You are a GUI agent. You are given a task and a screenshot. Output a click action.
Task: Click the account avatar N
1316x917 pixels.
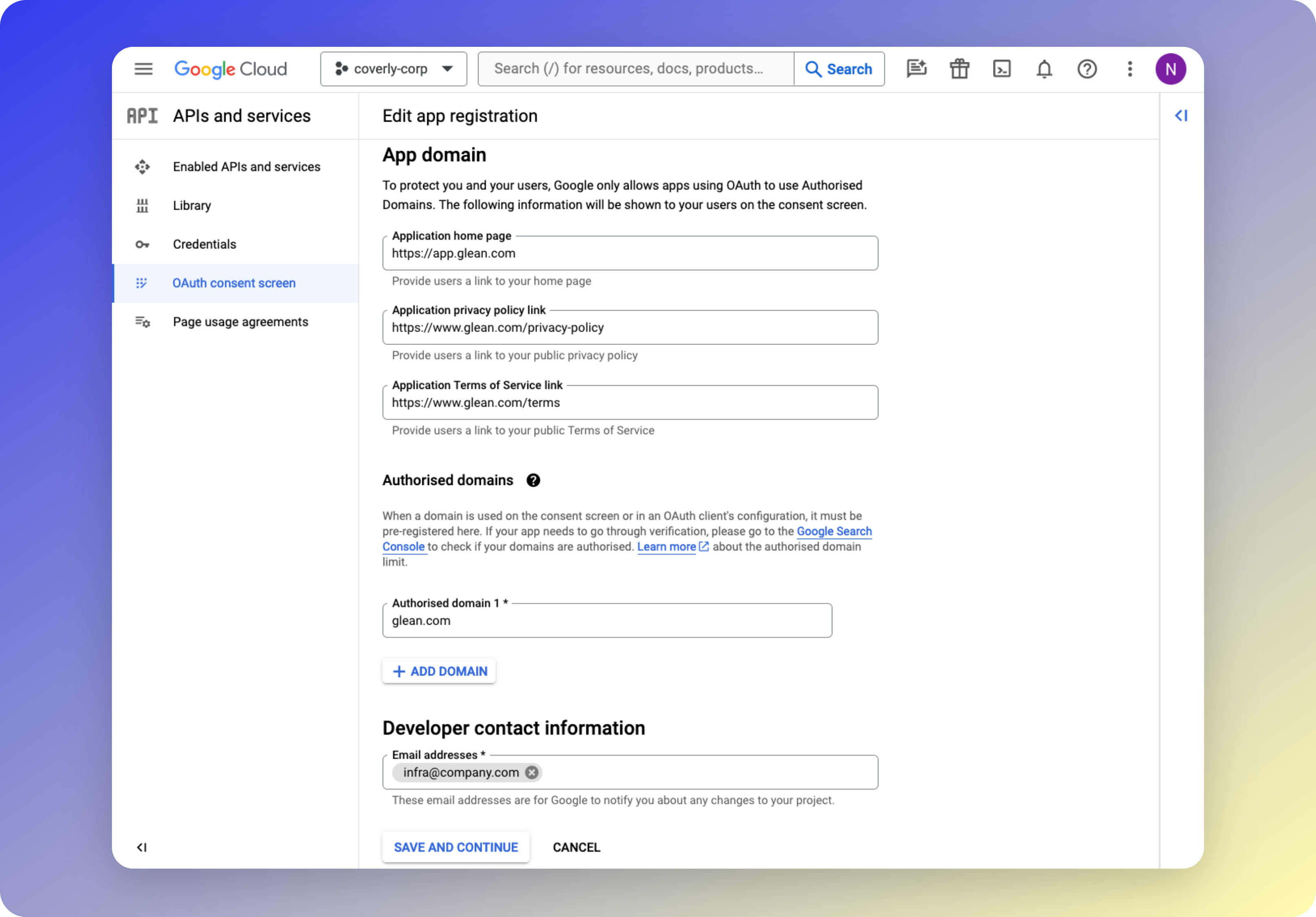click(x=1171, y=69)
